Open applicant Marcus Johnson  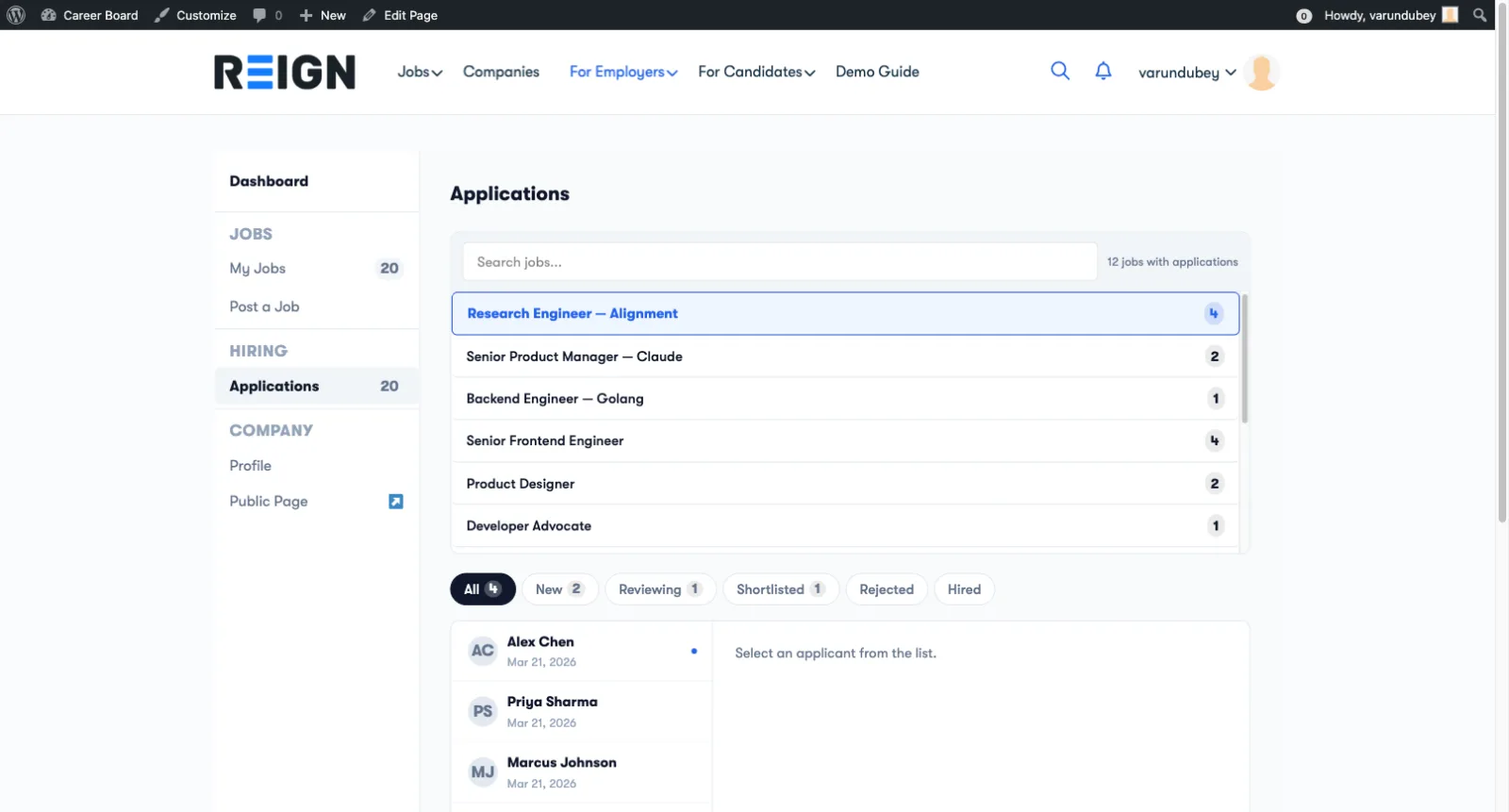(582, 772)
